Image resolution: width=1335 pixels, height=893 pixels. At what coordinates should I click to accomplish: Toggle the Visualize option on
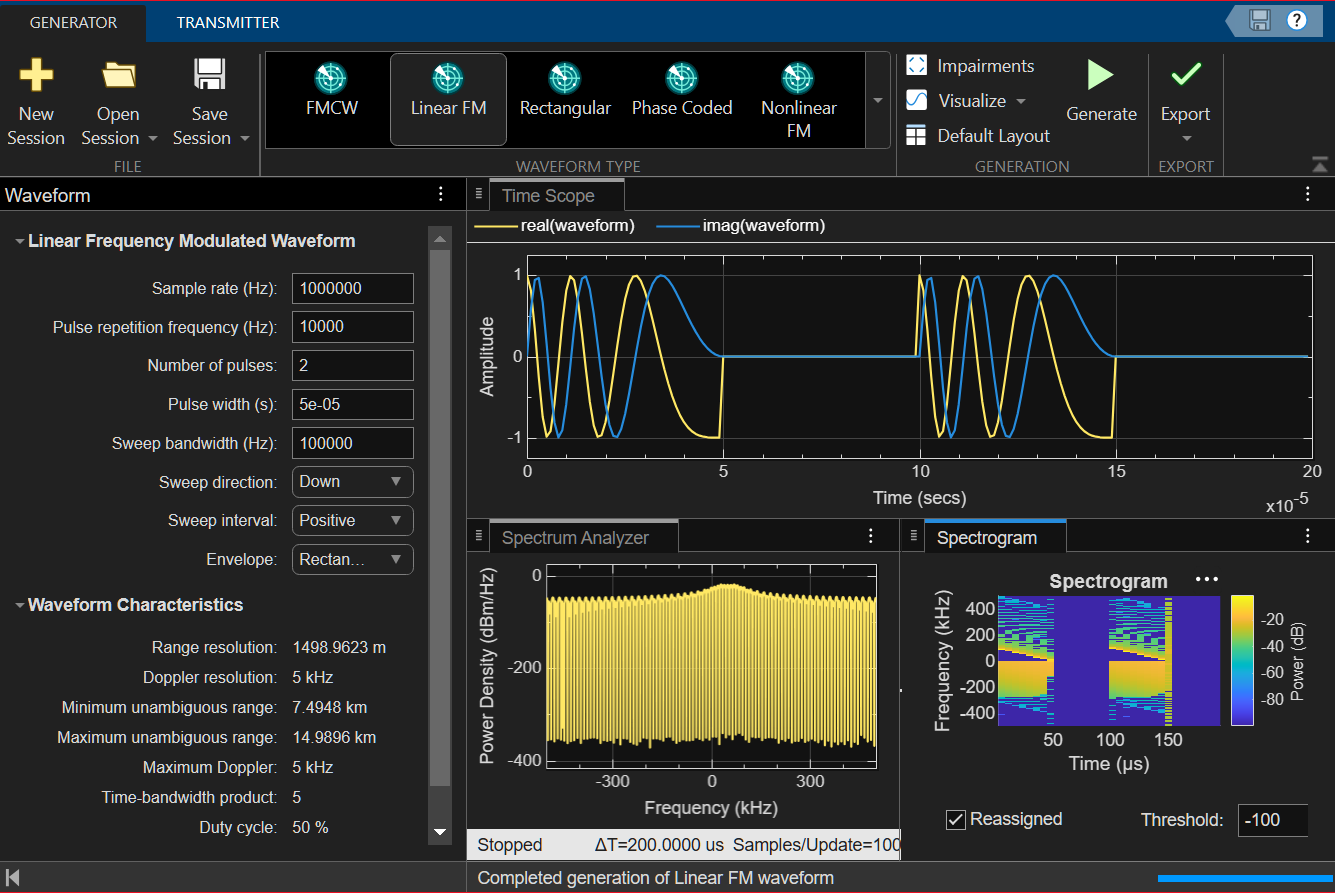pyautogui.click(x=916, y=100)
